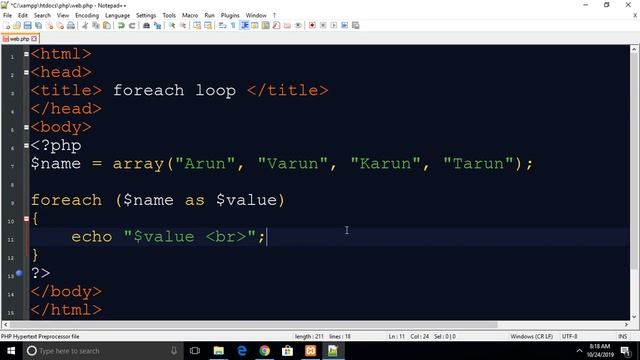Click the Close document toolbar icon
This screenshot has height=360, width=640.
pyautogui.click(x=49, y=25)
